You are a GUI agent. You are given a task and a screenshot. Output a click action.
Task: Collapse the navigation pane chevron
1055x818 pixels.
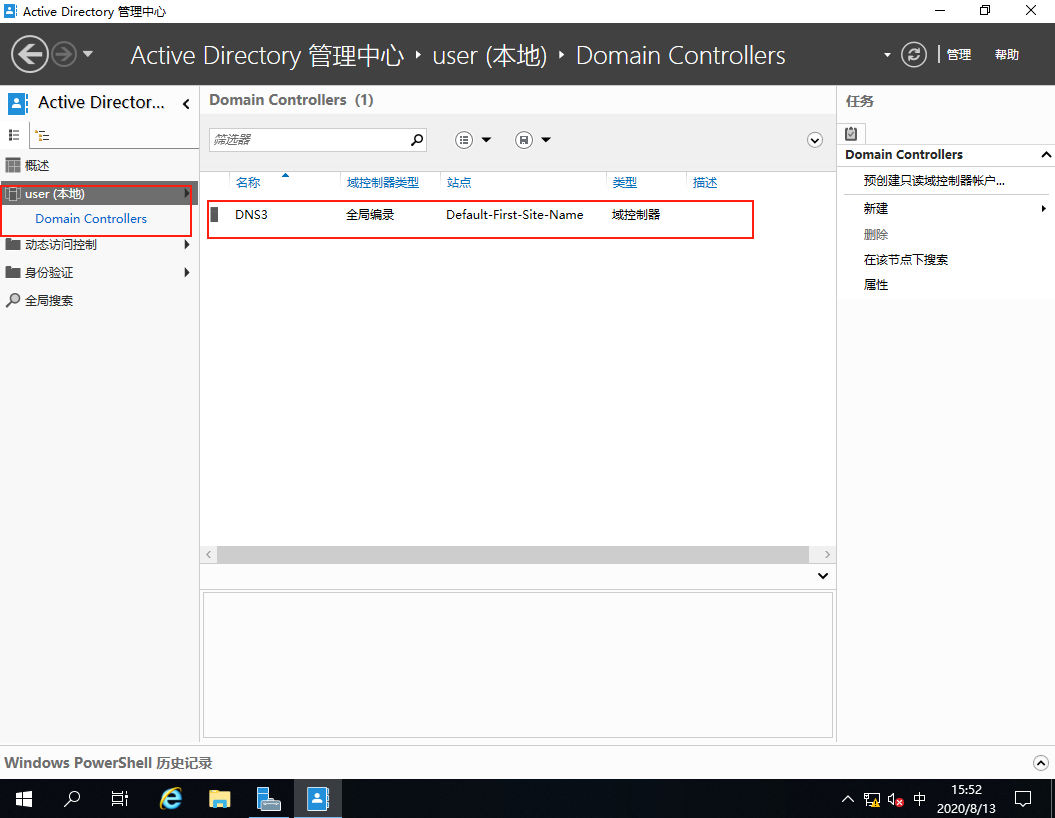click(186, 104)
